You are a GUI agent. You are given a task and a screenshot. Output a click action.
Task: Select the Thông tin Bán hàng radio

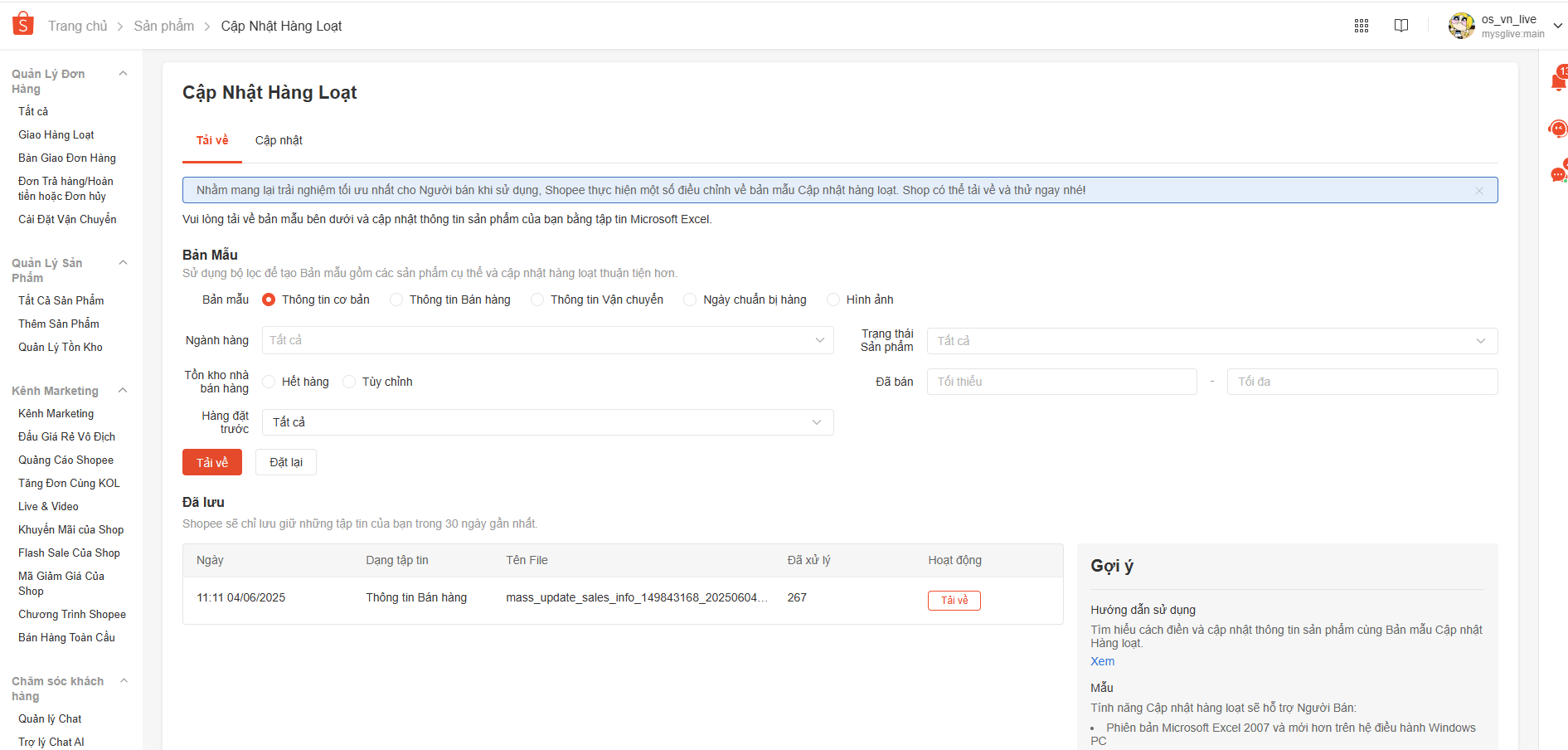click(x=396, y=300)
